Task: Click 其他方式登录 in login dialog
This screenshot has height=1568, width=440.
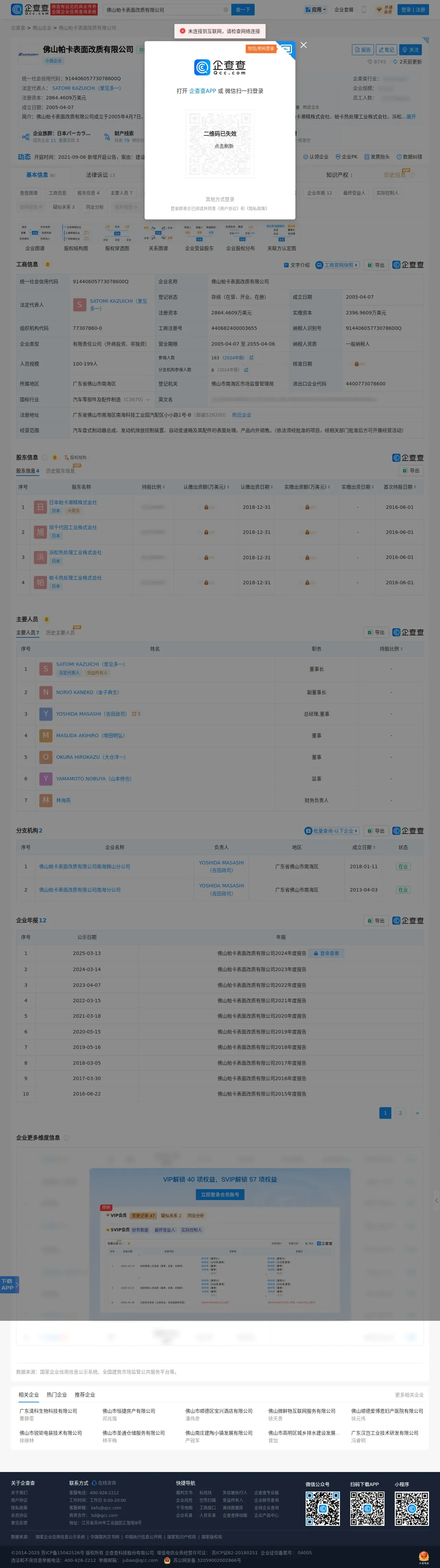Action: (x=220, y=199)
